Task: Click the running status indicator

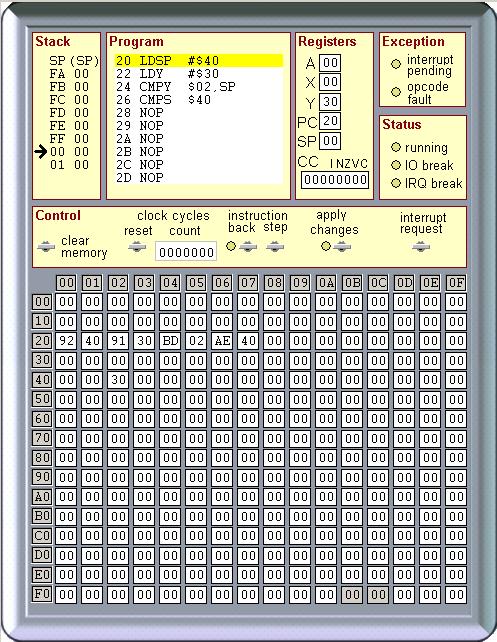Action: [x=396, y=147]
